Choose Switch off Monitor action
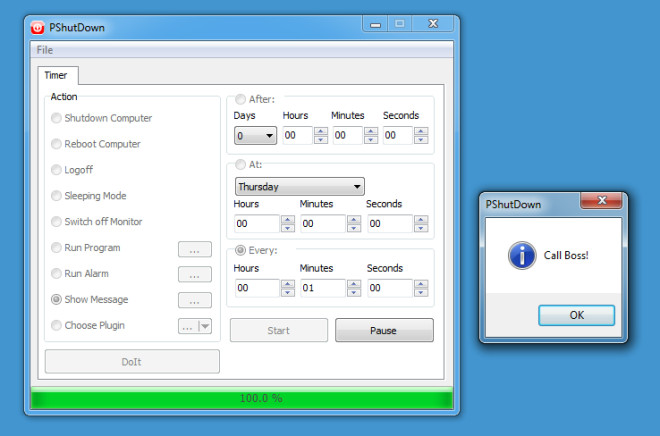660x436 pixels. (56, 221)
